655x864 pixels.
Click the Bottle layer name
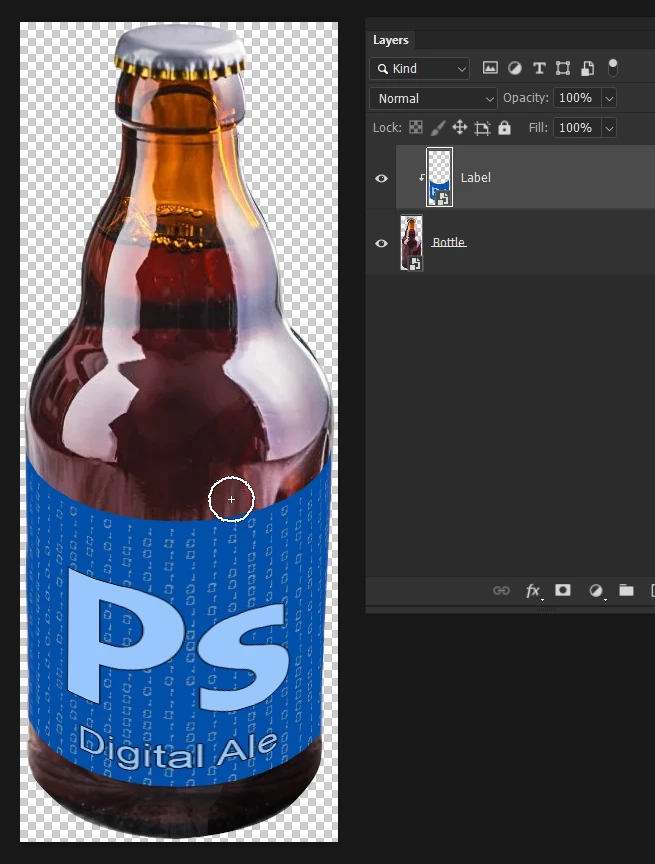(449, 242)
